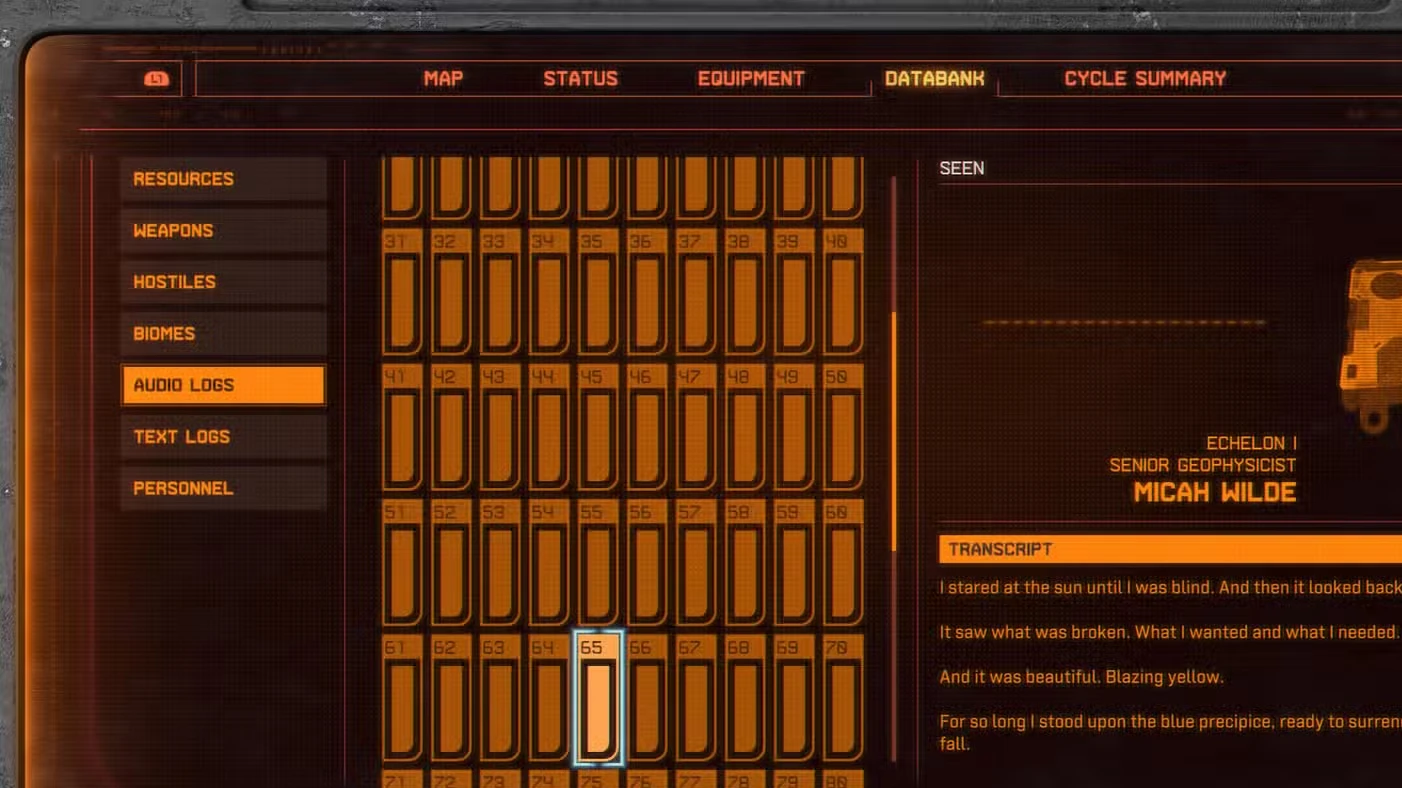1402x788 pixels.
Task: Select audio log 46
Action: click(x=646, y=427)
